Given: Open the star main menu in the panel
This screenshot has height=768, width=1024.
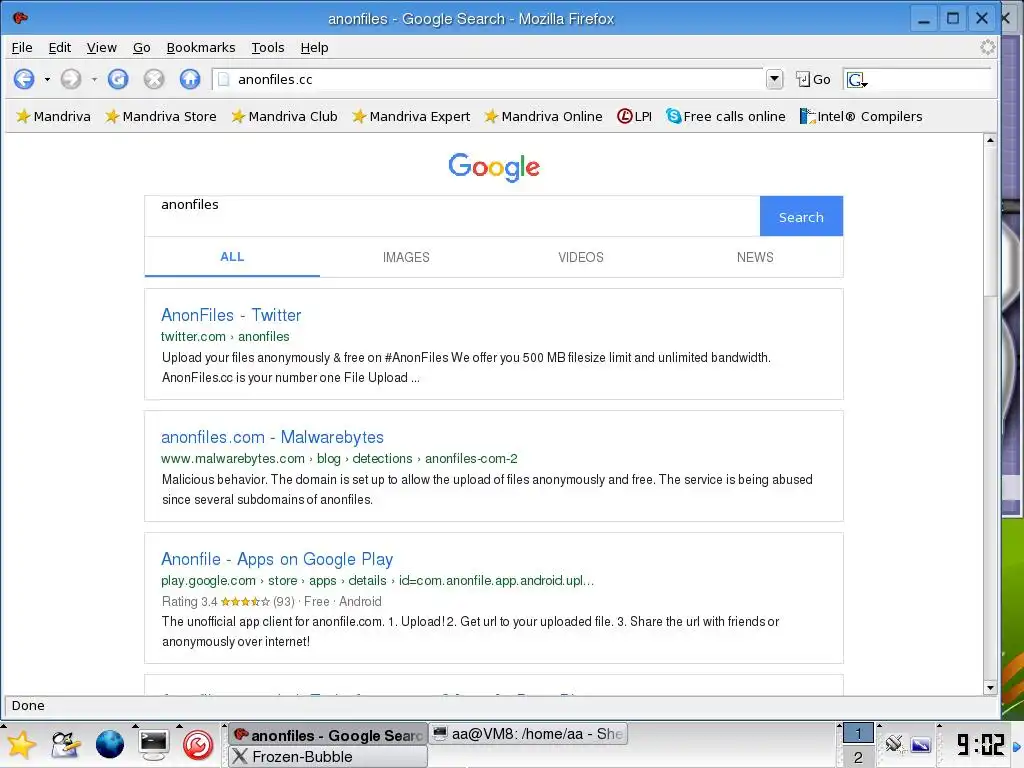Looking at the screenshot, I should pyautogui.click(x=21, y=744).
